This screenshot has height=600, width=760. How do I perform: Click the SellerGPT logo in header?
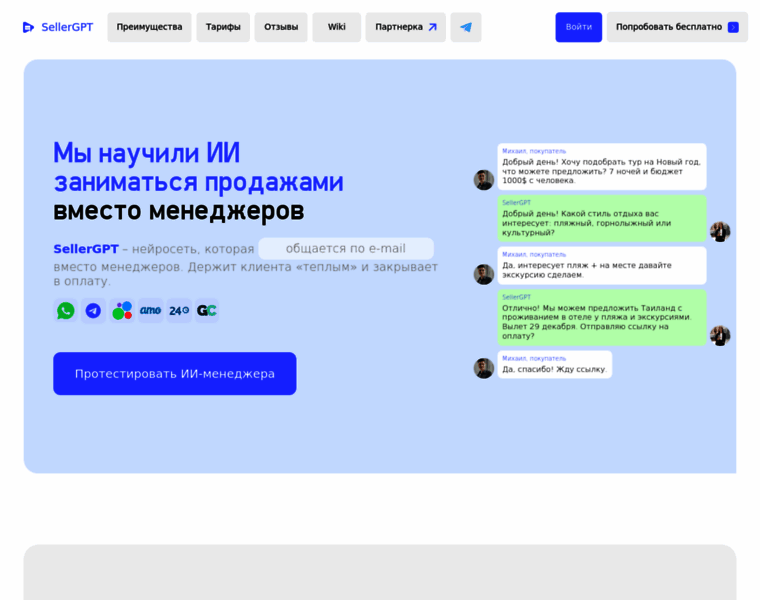click(57, 27)
